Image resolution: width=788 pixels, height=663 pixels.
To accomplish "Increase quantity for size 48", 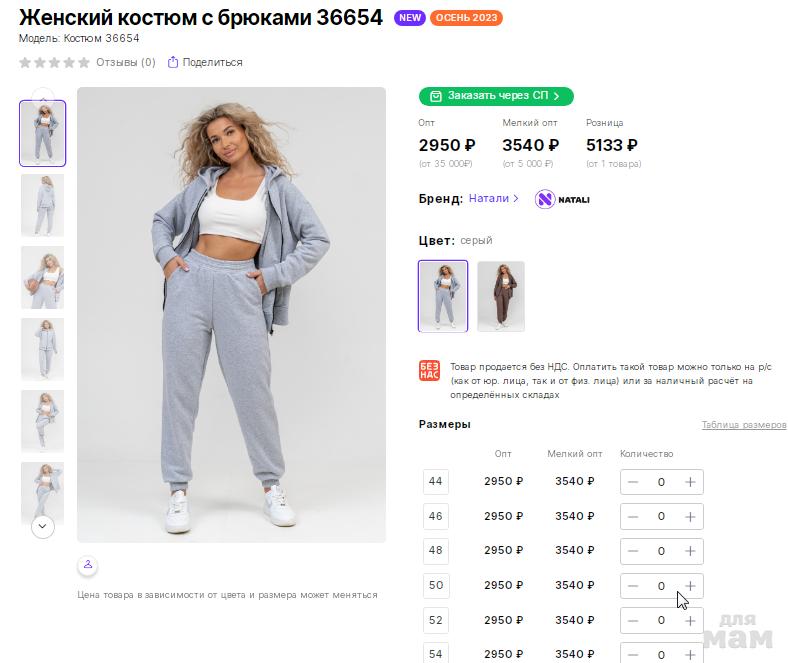I will pos(690,551).
